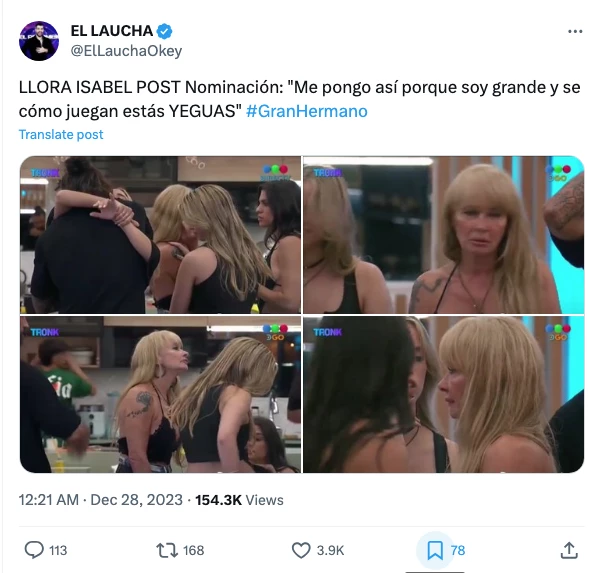Open the three-dot more options menu
Image resolution: width=589 pixels, height=573 pixels.
(575, 32)
